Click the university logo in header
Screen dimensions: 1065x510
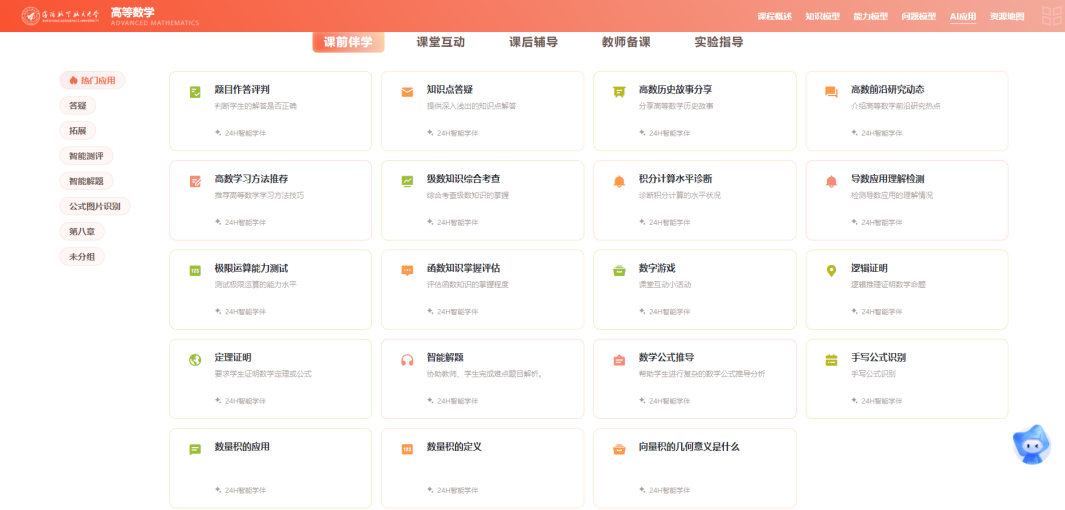click(62, 16)
